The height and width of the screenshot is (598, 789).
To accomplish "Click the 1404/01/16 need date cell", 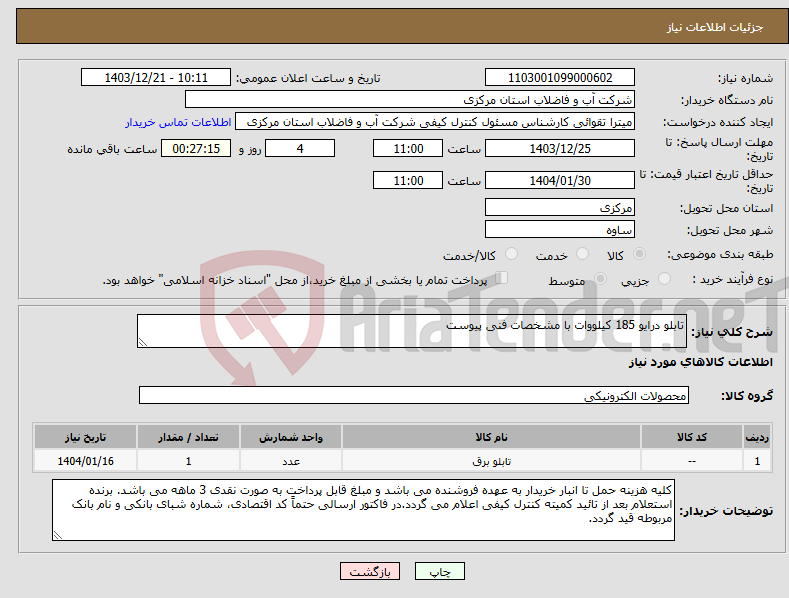I will 85,461.
